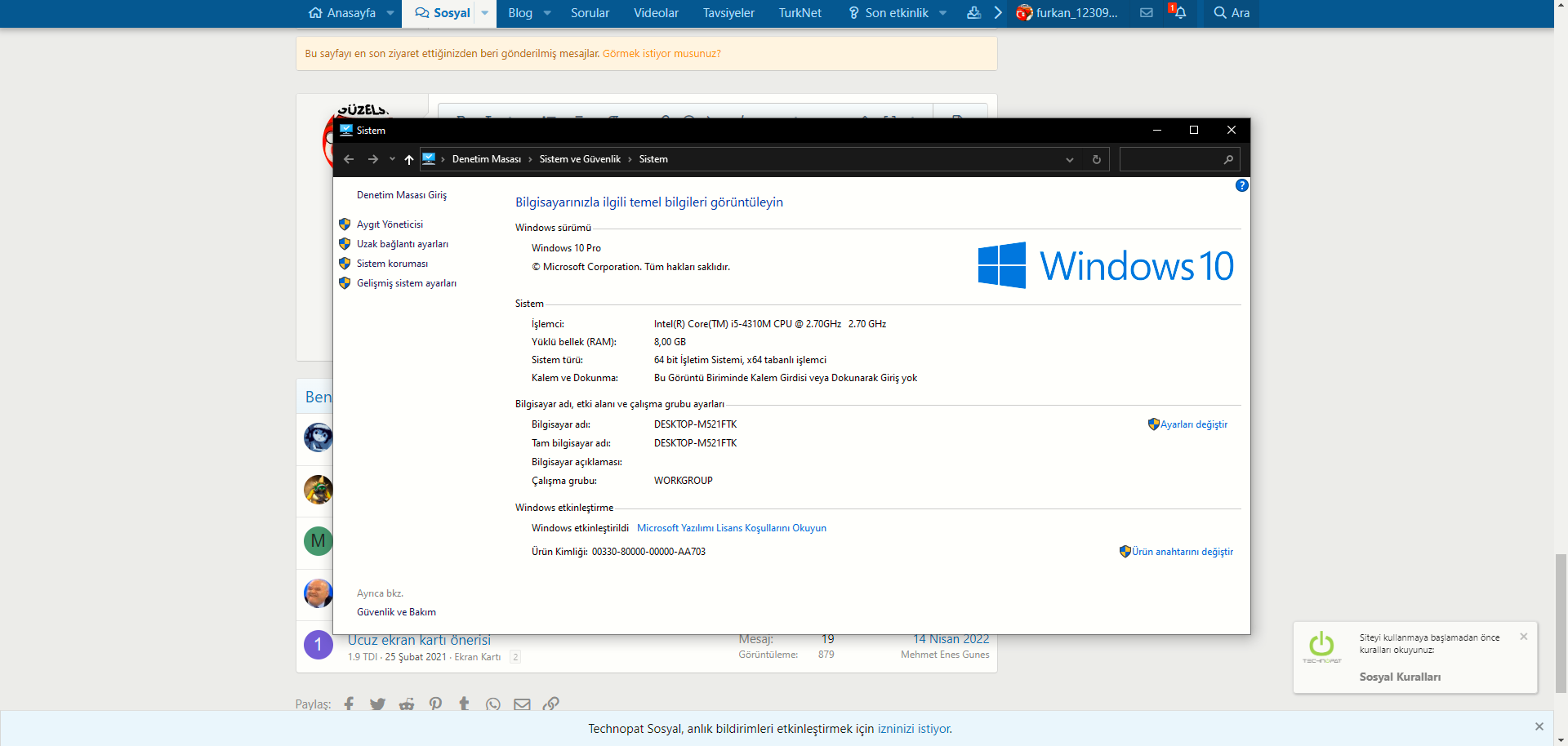Image resolution: width=1568 pixels, height=746 pixels.
Task: Open the recent locations dropdown arrow
Action: 392,159
